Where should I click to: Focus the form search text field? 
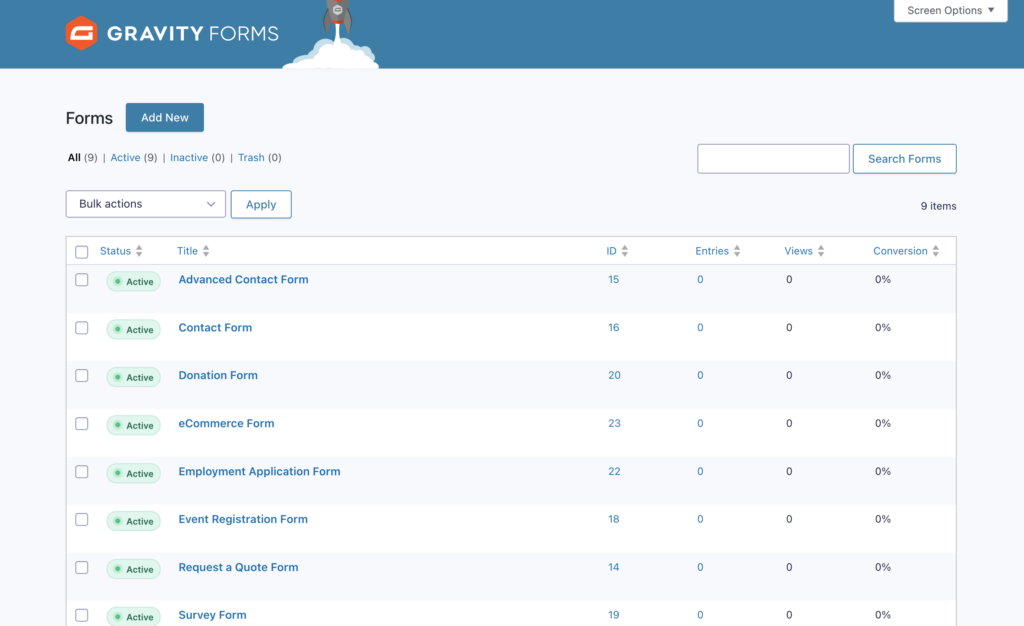pyautogui.click(x=773, y=159)
